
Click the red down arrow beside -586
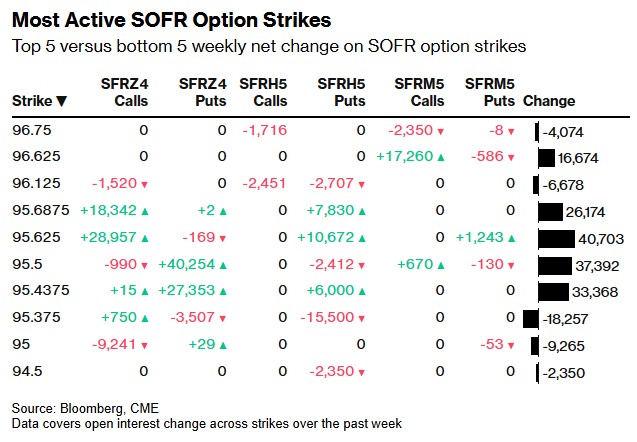[x=510, y=157]
